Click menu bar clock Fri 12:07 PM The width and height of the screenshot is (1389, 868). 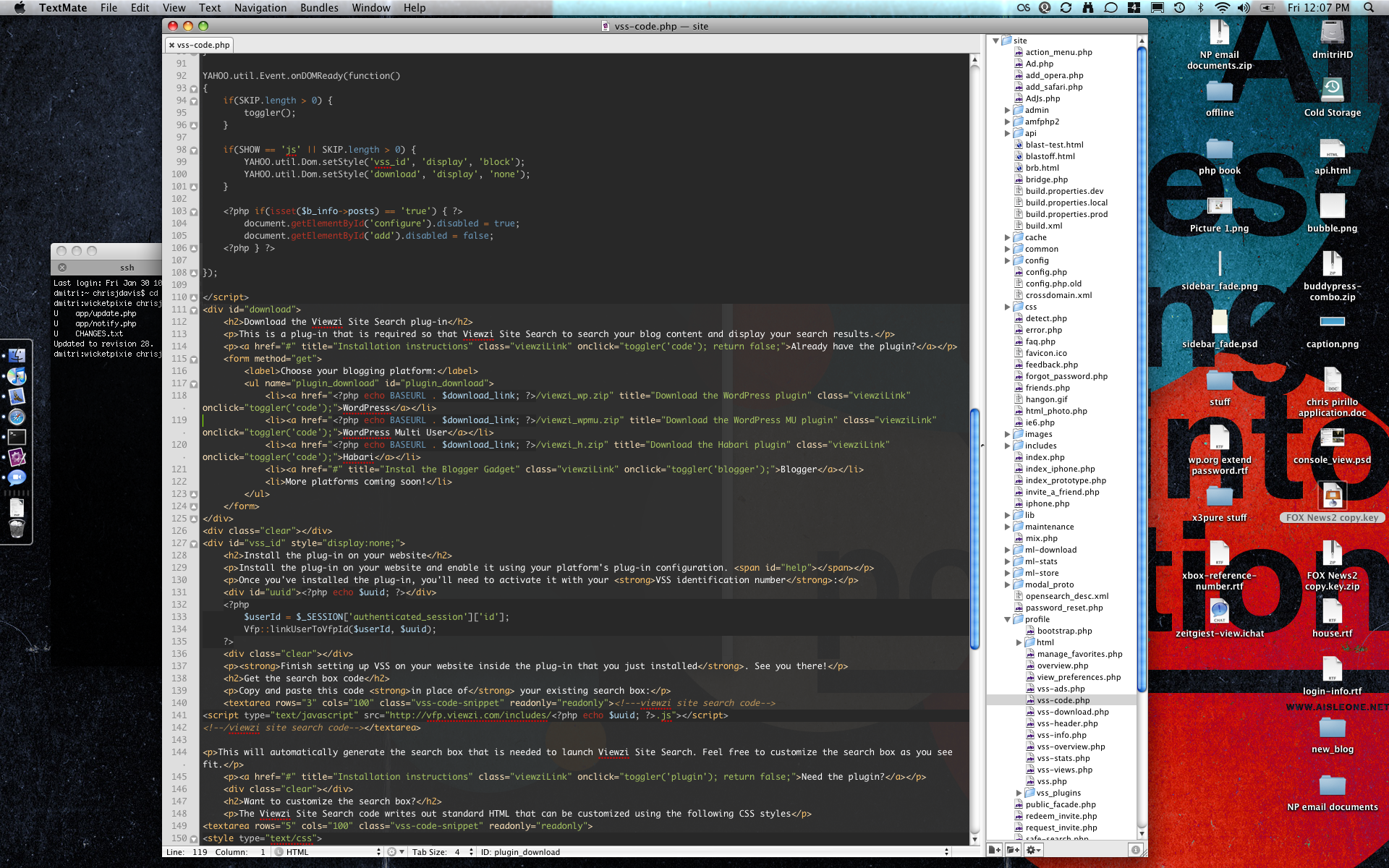pos(1318,8)
